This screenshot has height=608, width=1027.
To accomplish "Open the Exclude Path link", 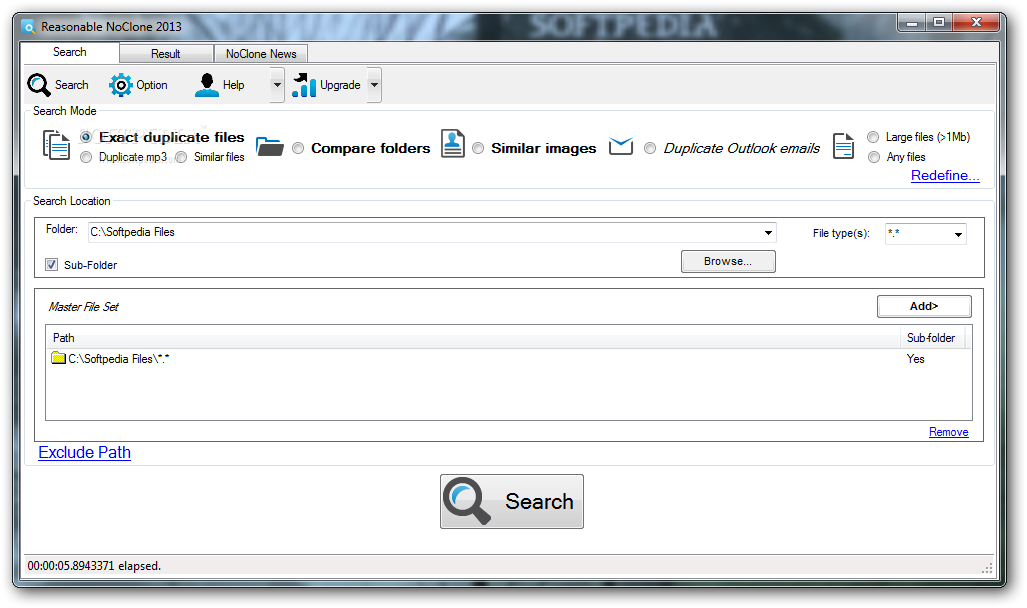I will (x=84, y=453).
